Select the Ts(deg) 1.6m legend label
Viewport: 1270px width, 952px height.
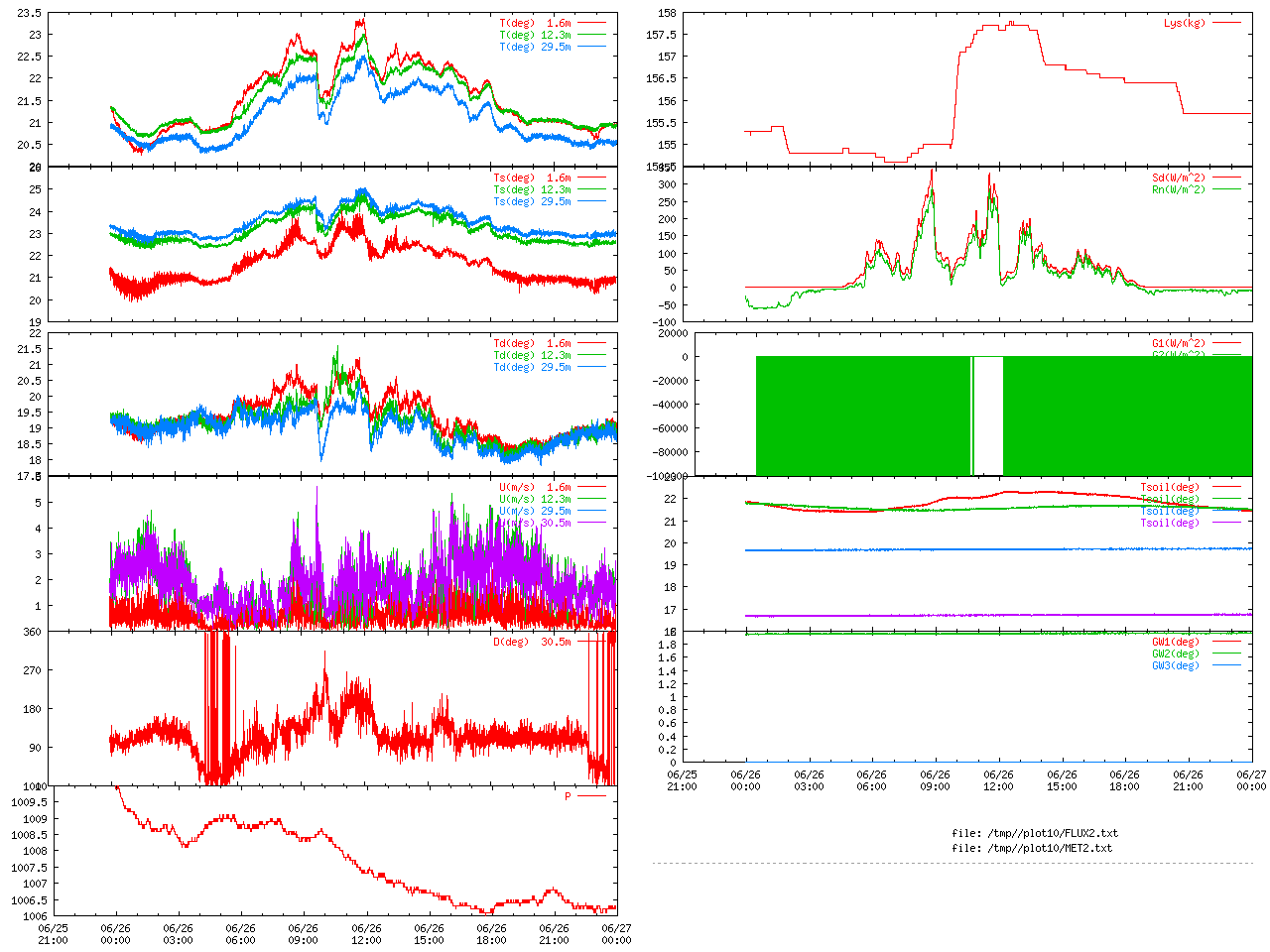[532, 178]
